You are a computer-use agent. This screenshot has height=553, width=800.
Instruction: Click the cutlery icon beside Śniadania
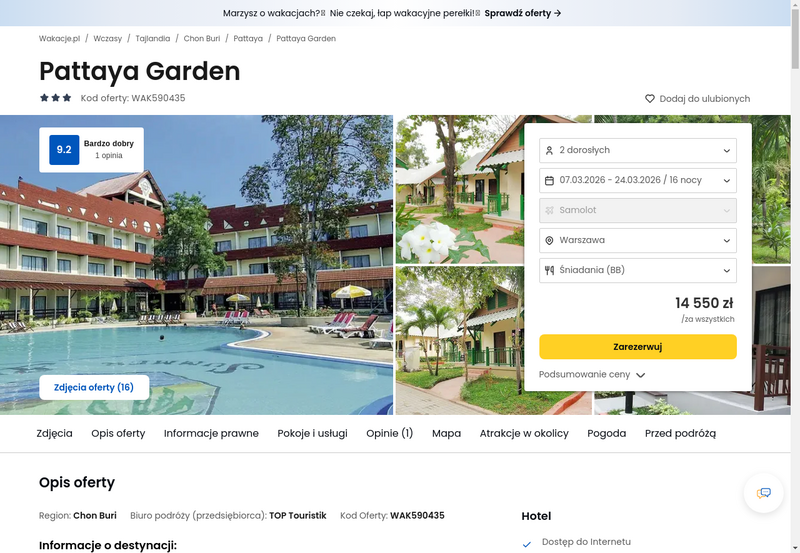coord(549,270)
